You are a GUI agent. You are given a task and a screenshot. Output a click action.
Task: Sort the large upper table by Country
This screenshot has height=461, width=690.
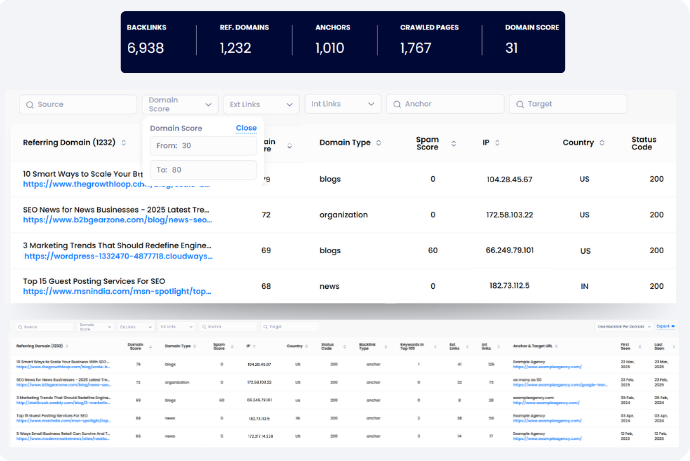point(602,143)
